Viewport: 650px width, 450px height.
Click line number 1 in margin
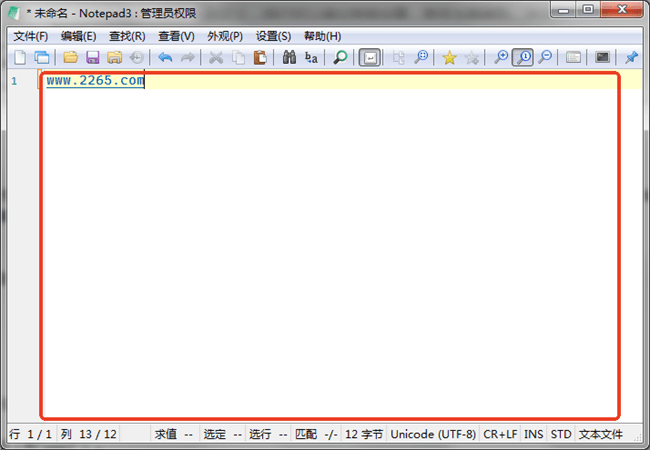pyautogui.click(x=15, y=81)
